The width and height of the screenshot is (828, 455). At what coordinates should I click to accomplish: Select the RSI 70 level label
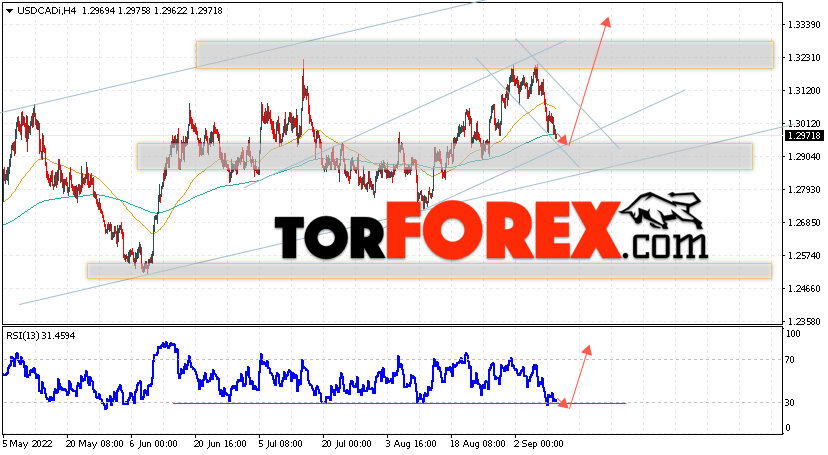click(x=789, y=360)
